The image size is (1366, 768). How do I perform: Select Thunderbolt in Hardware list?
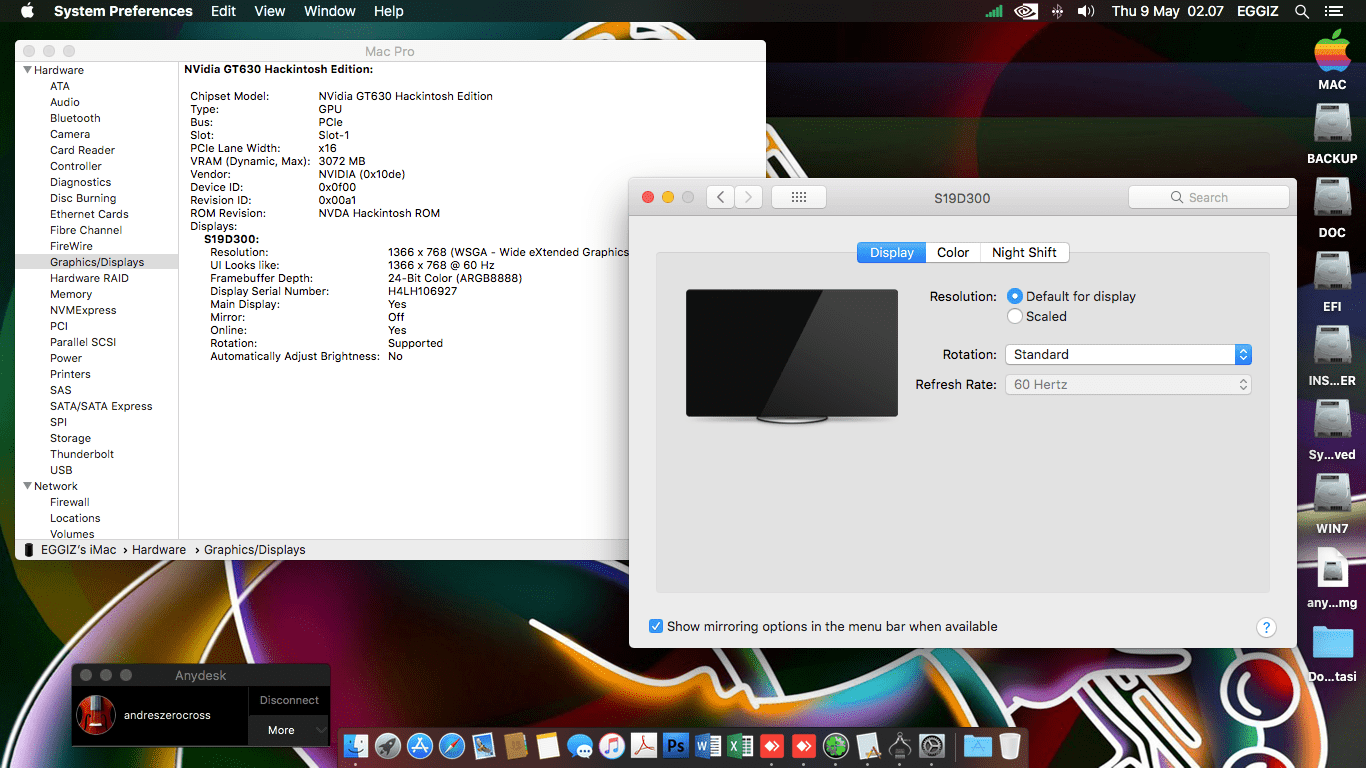point(82,454)
